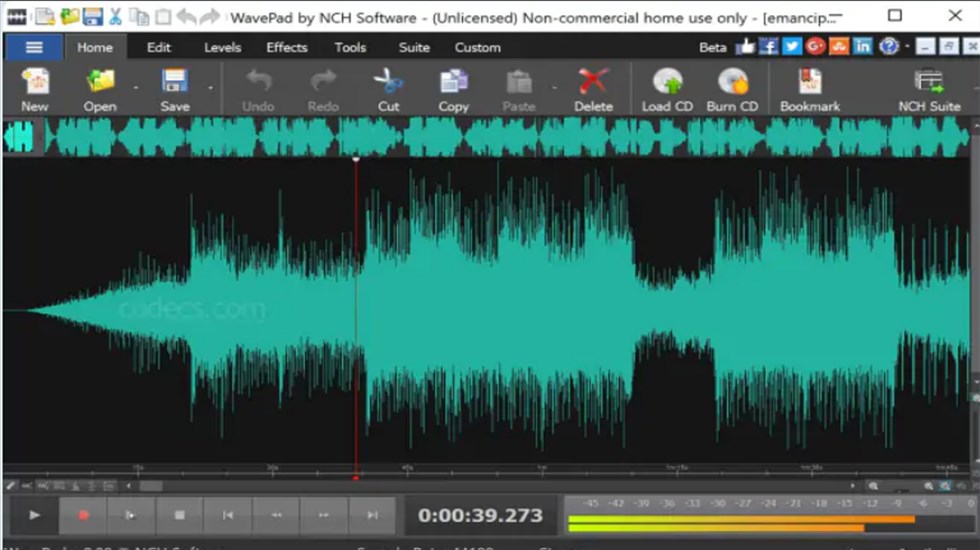Open help with the question mark icon

889,46
